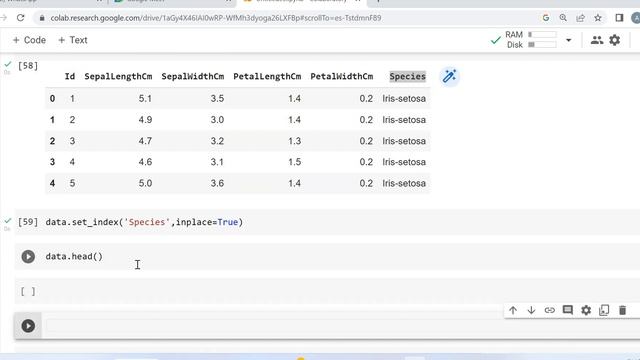Click the set_index code in cell 59
Screen dimensions: 640x360
coord(144,222)
